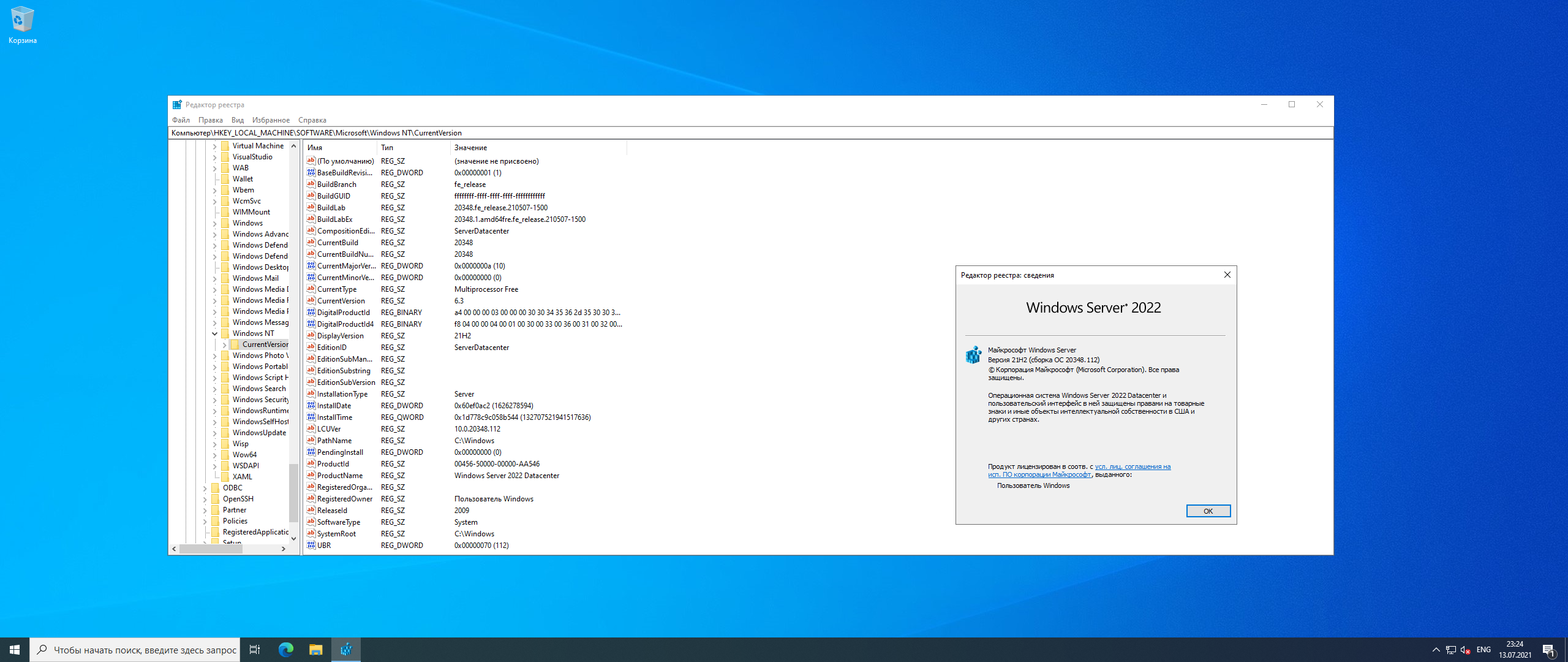The height and width of the screenshot is (662, 1568).
Task: Select the LCUVer value row
Action: 466,429
